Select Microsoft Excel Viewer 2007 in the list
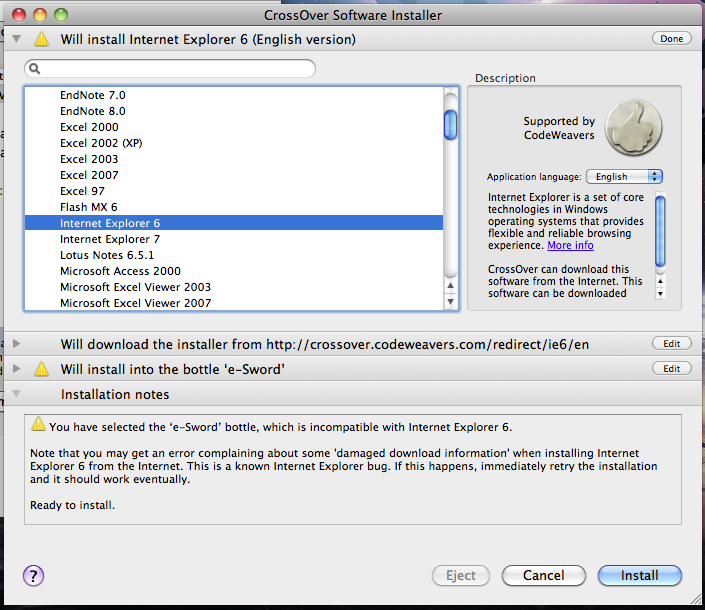The width and height of the screenshot is (705, 610). (234, 303)
